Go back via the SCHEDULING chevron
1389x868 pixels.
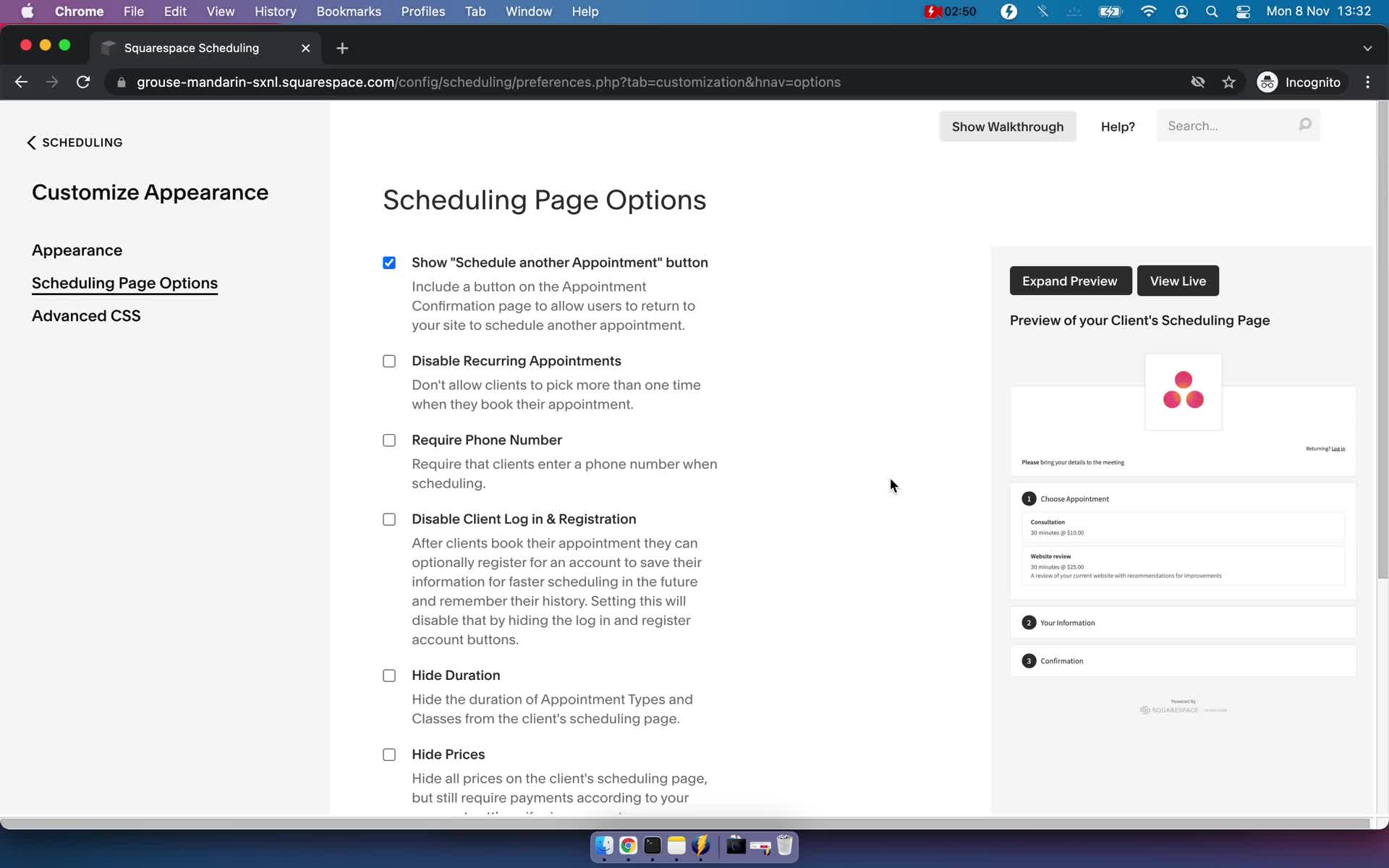coord(31,142)
